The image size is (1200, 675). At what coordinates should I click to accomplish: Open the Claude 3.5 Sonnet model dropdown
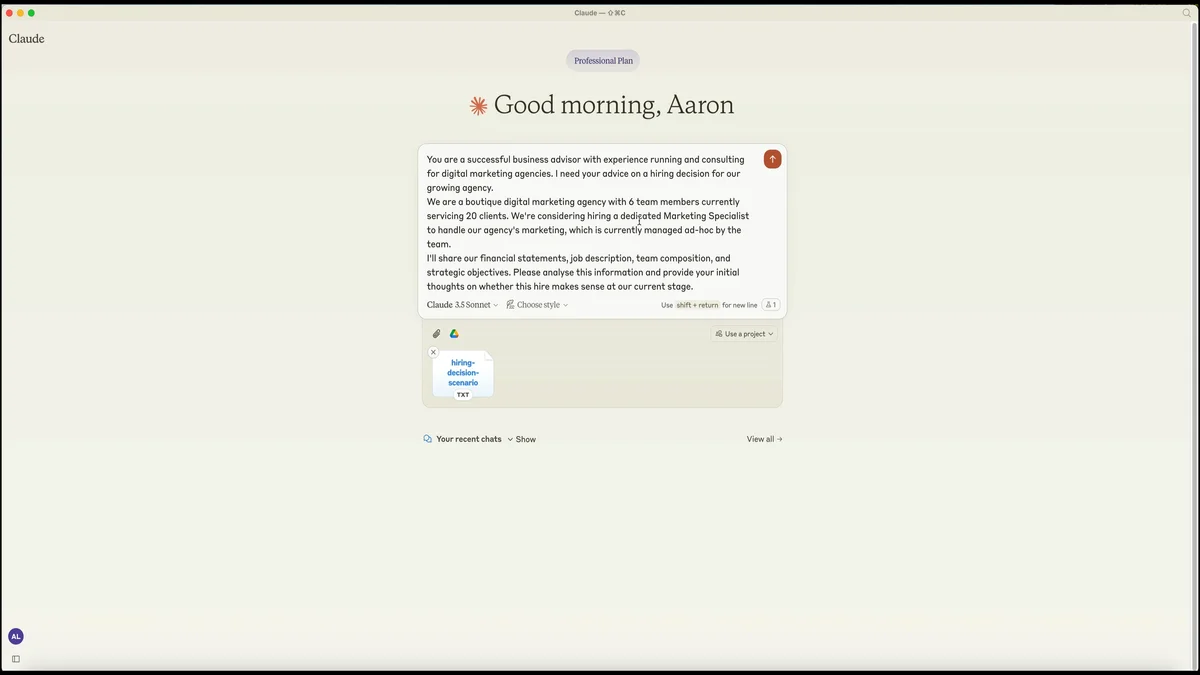[463, 305]
